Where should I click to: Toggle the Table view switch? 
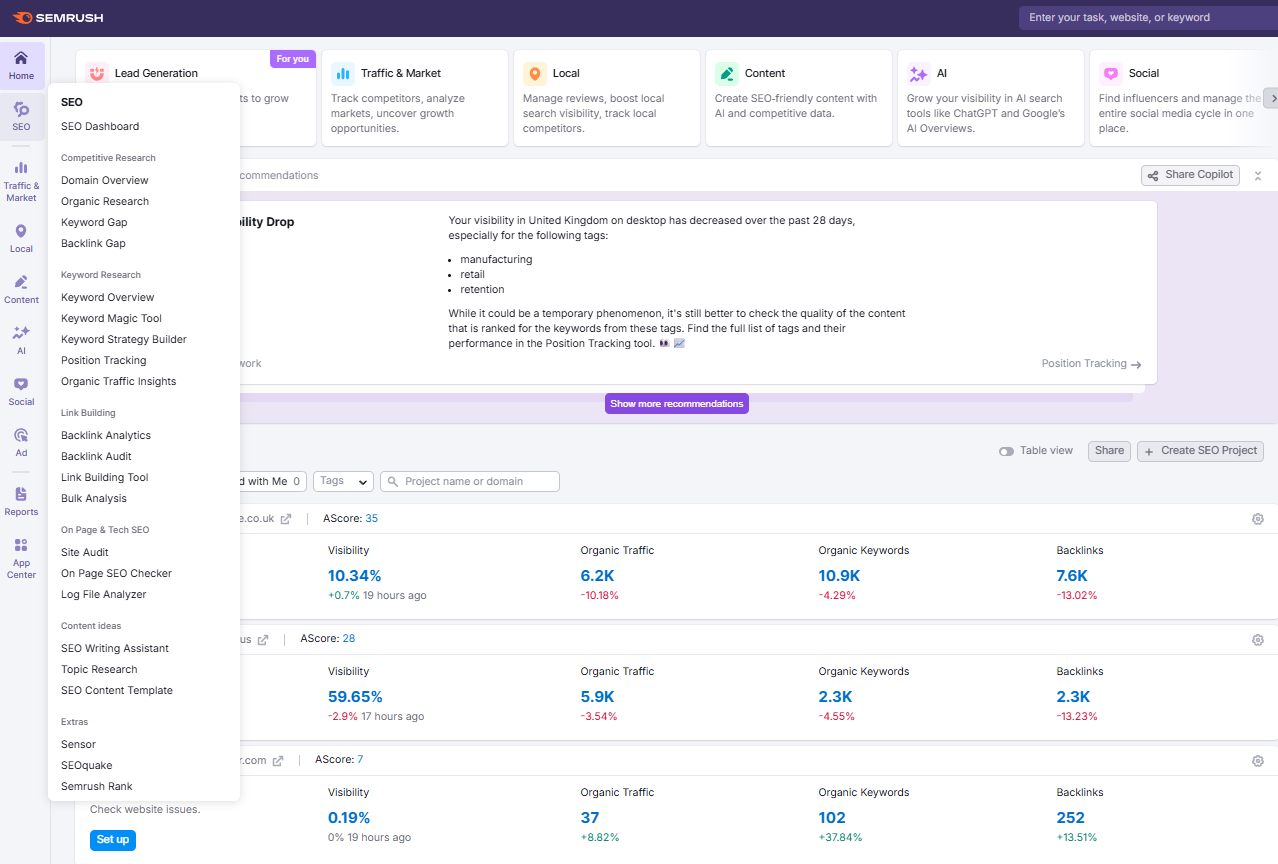tap(1006, 451)
